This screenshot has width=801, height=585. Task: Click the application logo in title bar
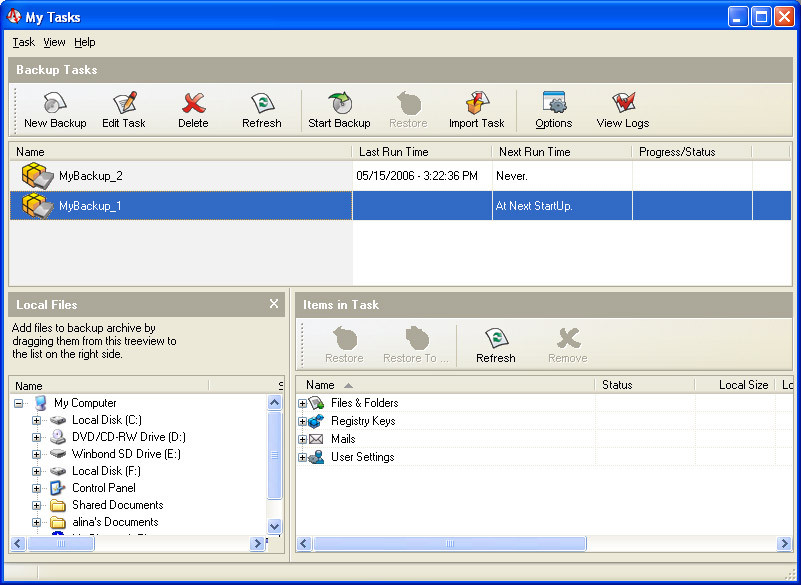13,17
